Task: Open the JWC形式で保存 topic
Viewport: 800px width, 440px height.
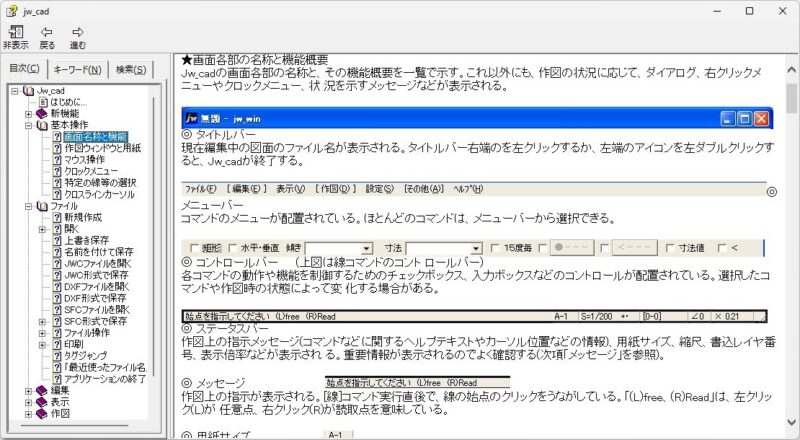Action: [96, 275]
